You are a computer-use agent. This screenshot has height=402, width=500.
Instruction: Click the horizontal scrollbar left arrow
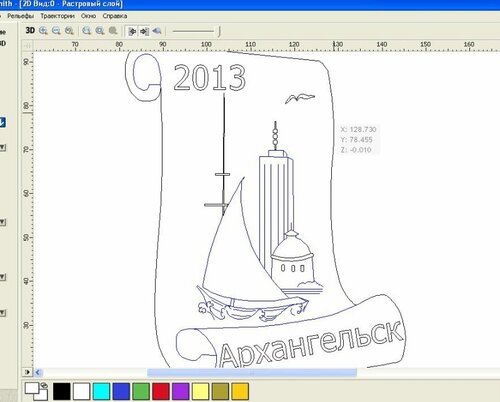pos(38,372)
